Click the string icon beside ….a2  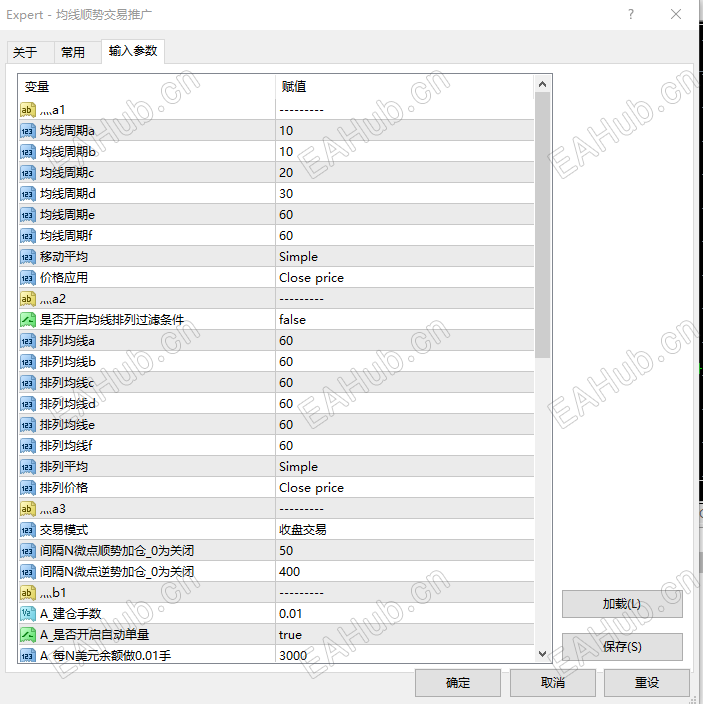tap(27, 299)
